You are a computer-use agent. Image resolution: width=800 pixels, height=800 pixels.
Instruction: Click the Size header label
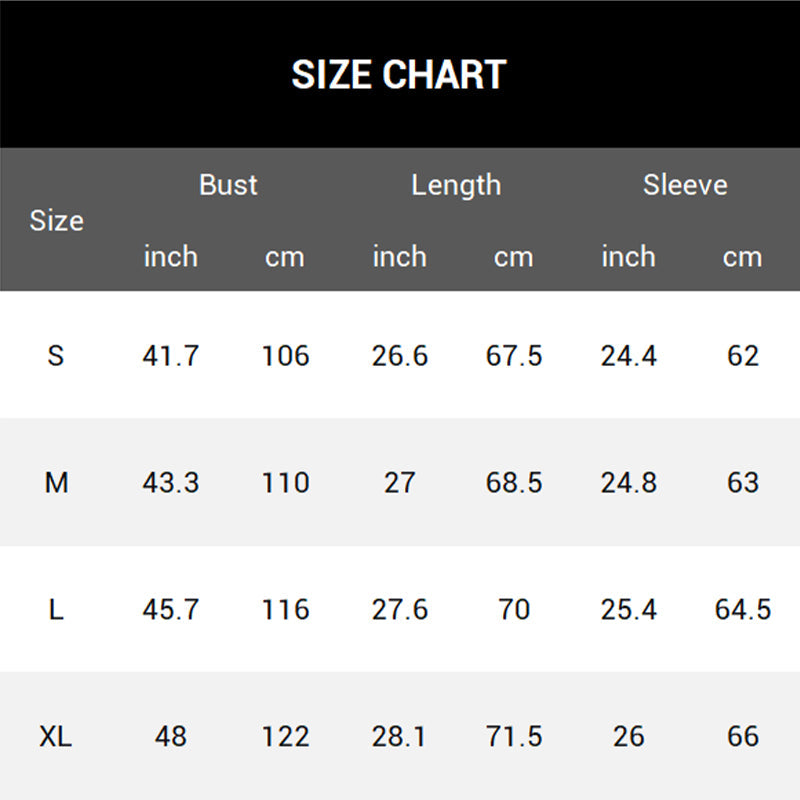[x=56, y=221]
